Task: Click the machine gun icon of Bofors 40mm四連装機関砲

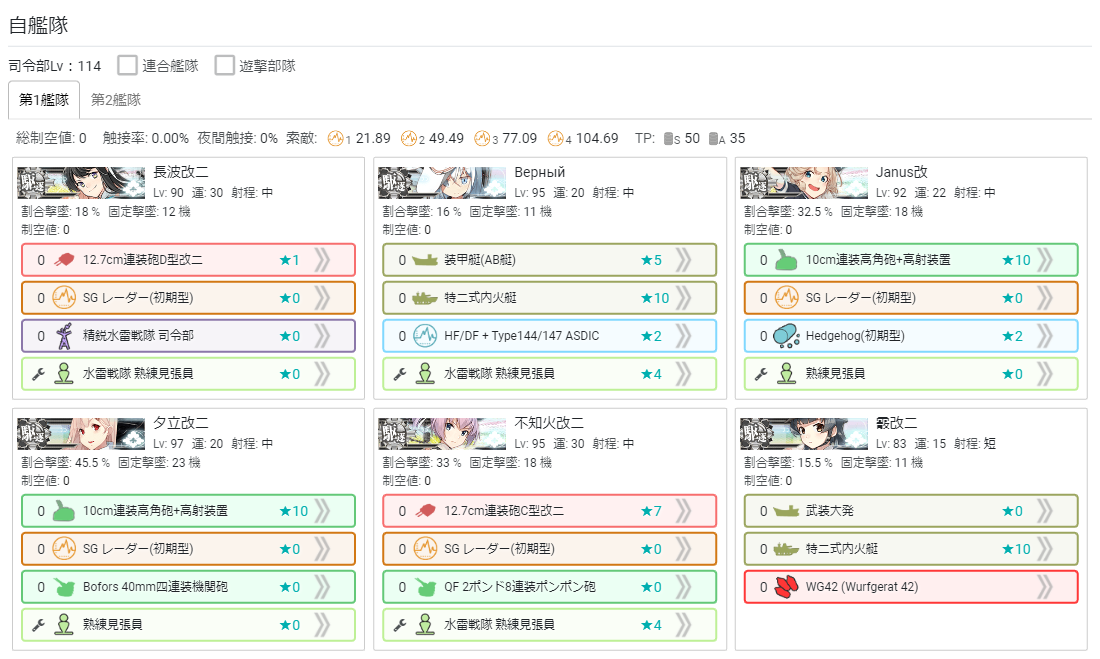Action: click(x=64, y=587)
